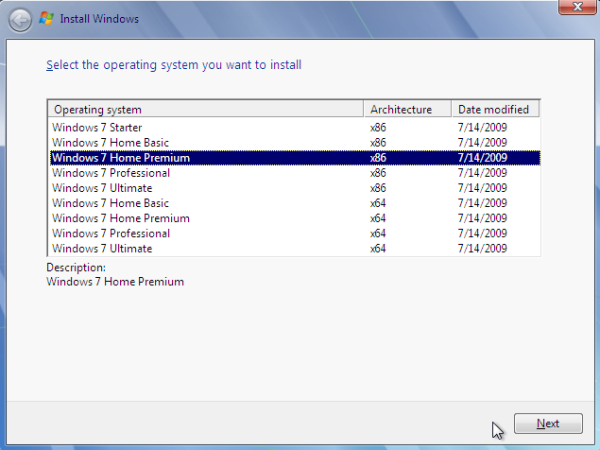Click x64 cell in Windows 7 Ultimate row

[378, 248]
